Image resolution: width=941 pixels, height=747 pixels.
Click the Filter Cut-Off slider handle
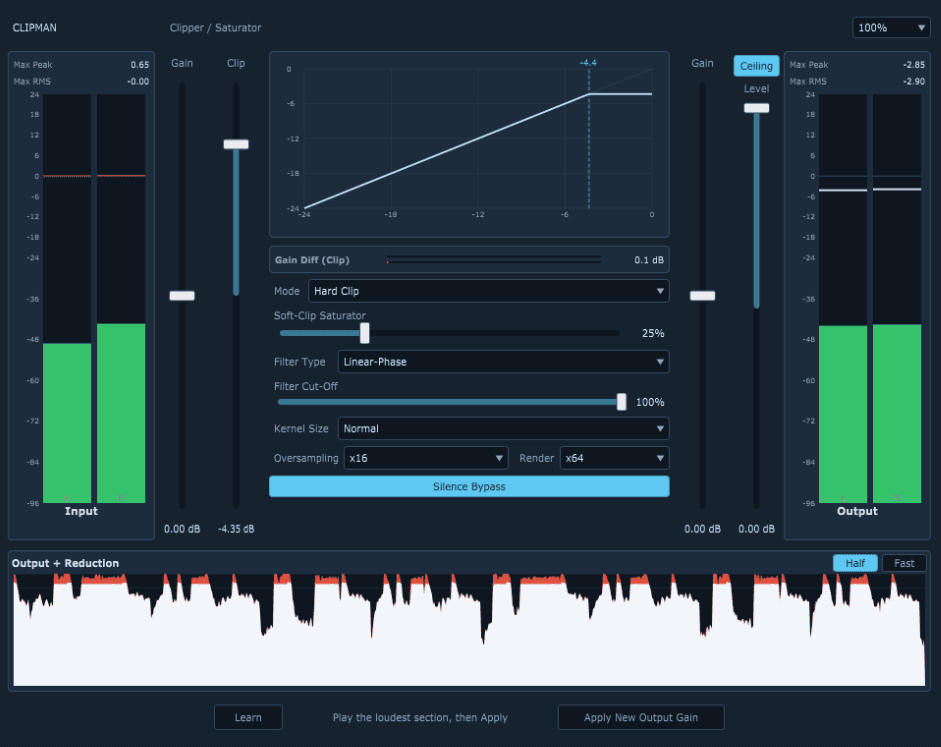(x=621, y=402)
